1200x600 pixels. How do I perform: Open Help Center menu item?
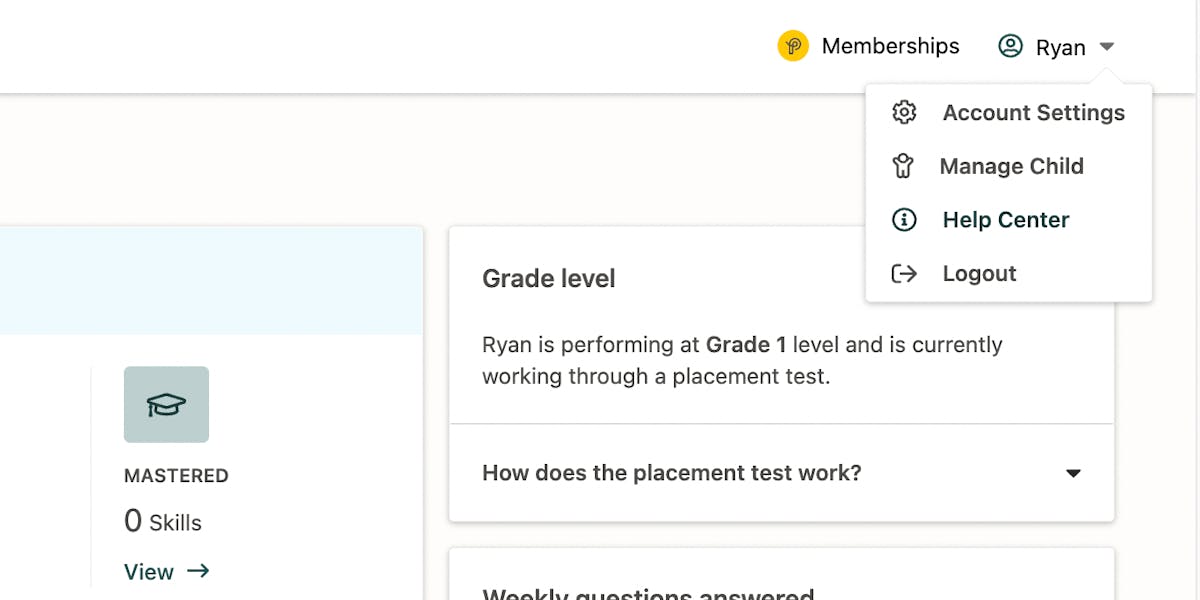pyautogui.click(x=1005, y=220)
